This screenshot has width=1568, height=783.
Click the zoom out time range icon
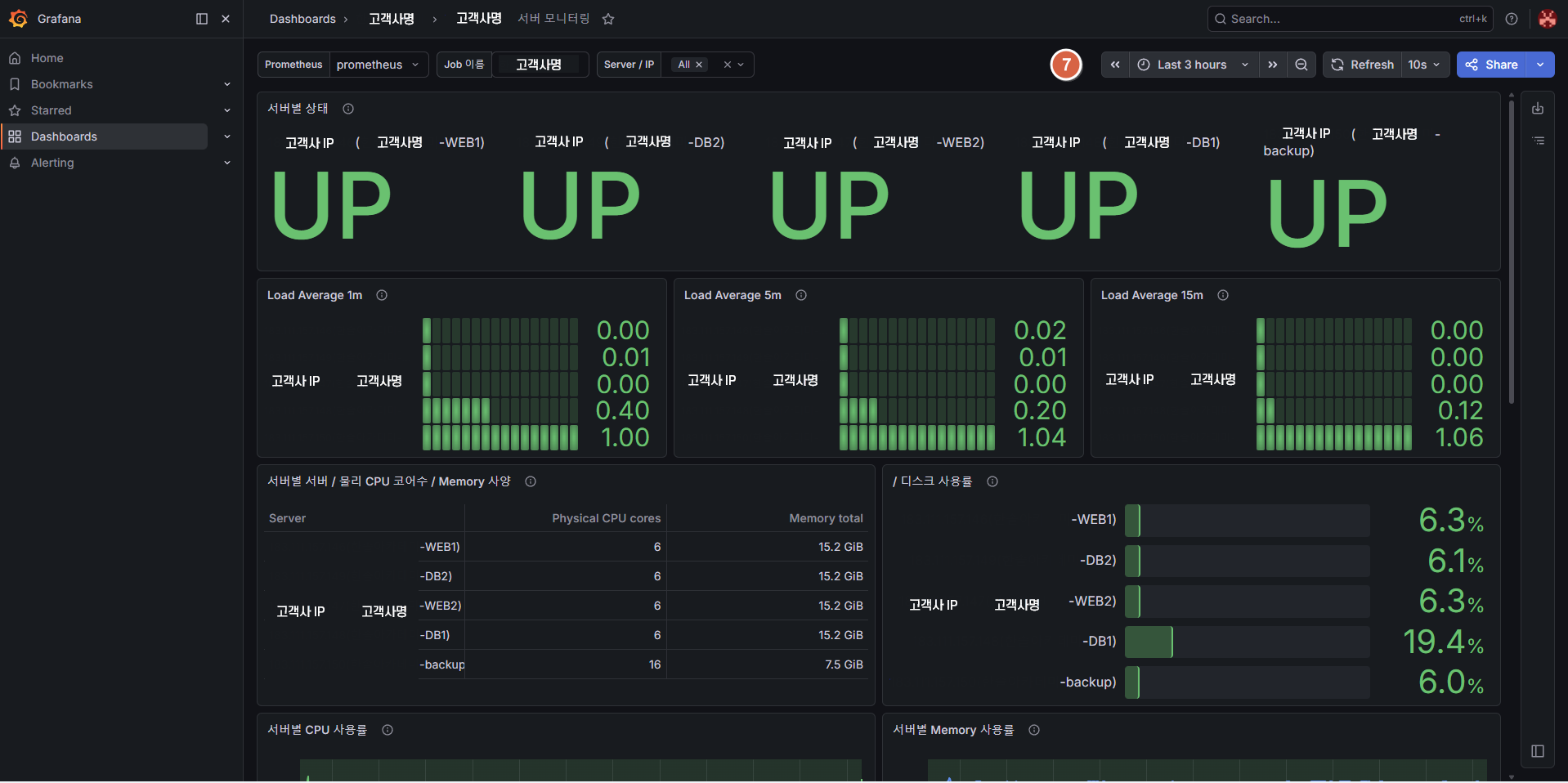[x=1301, y=65]
